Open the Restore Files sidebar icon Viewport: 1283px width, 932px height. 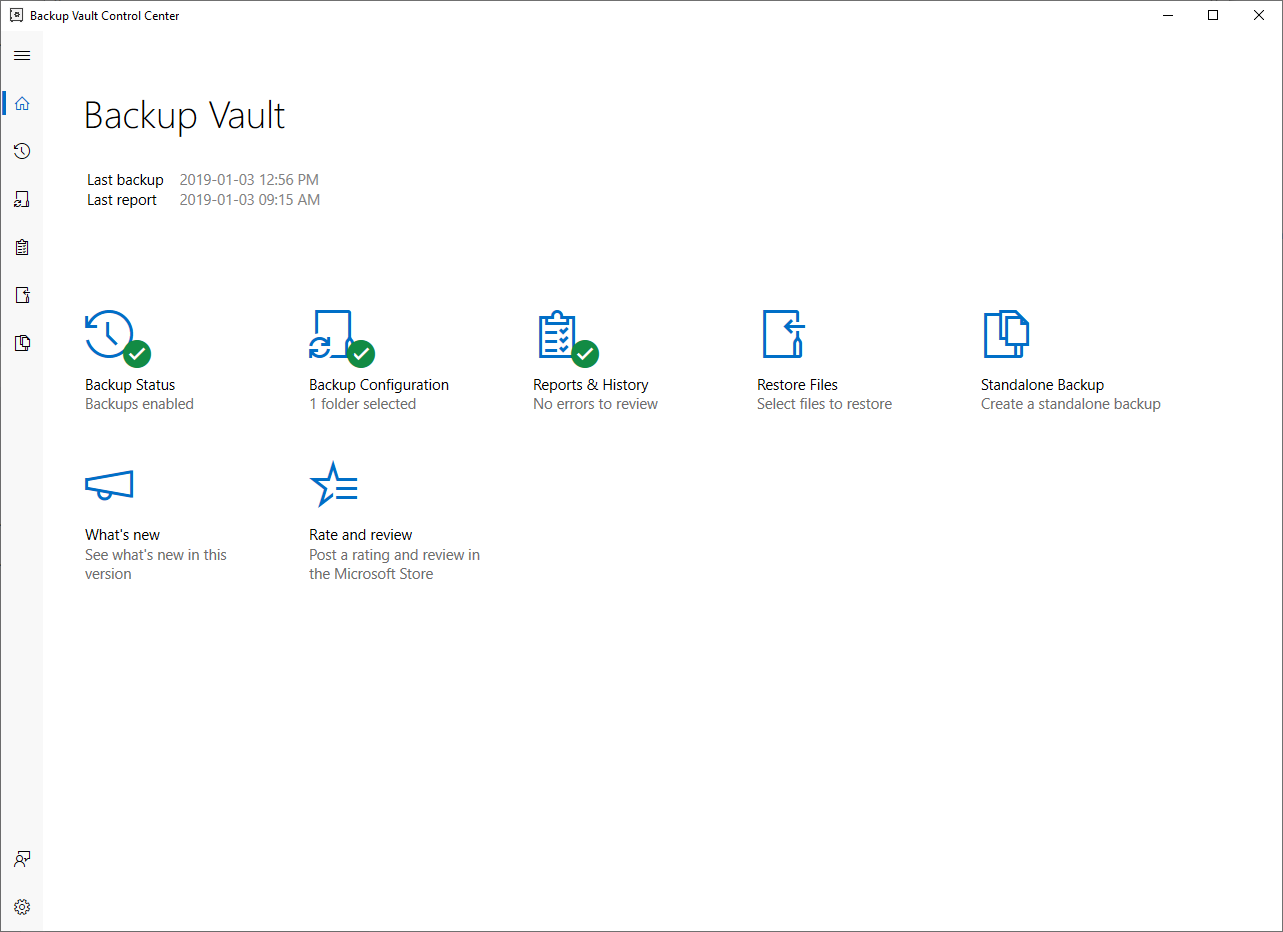click(22, 295)
